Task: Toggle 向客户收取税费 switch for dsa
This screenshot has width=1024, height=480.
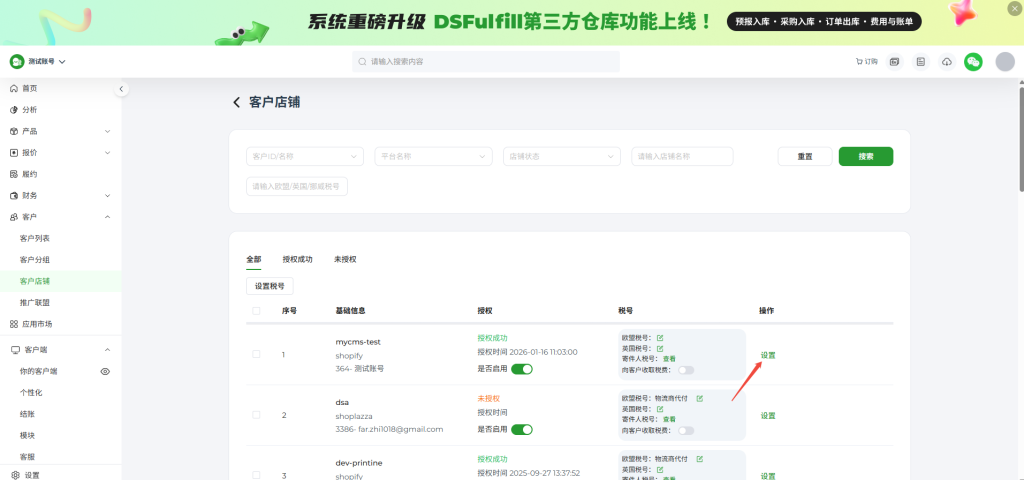Action: tap(686, 430)
